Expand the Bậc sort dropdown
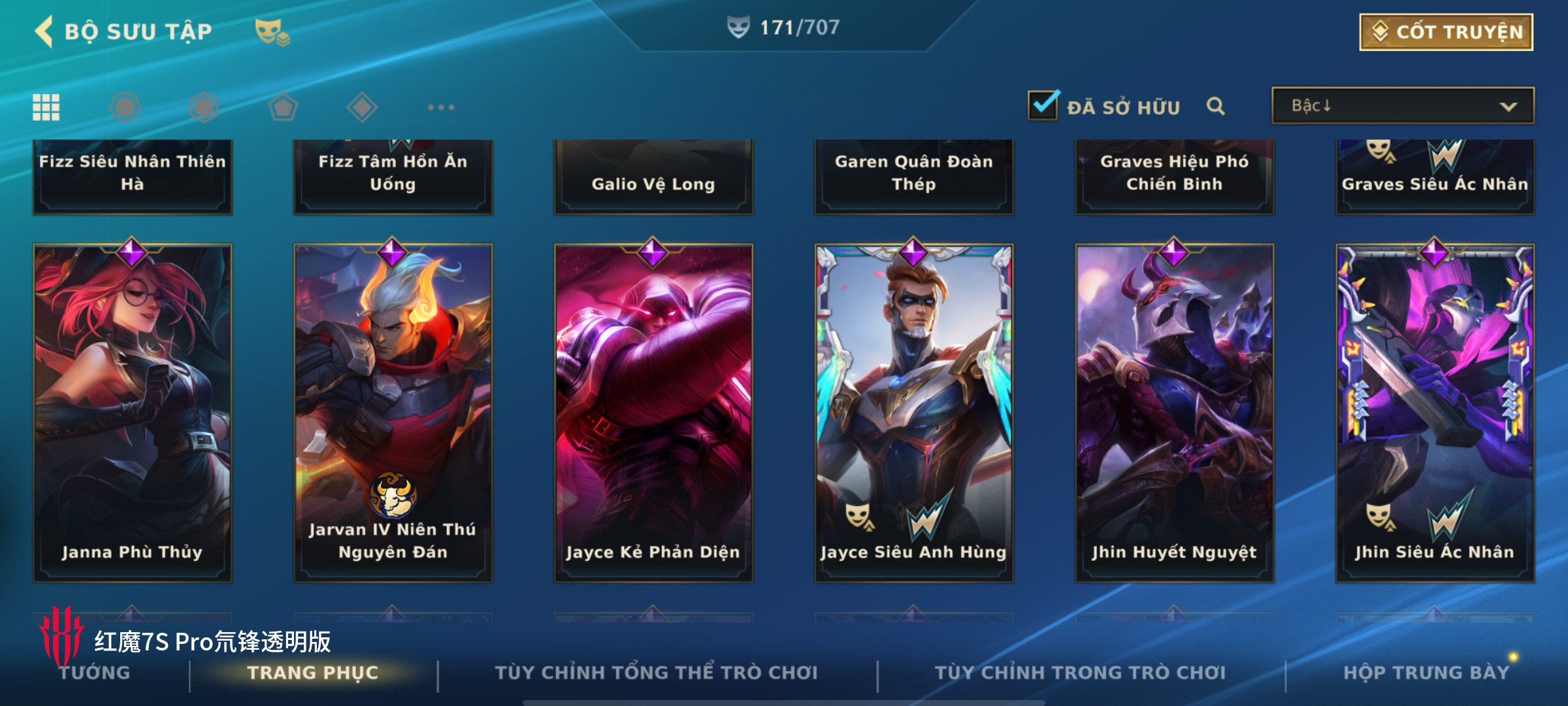 click(x=1403, y=105)
